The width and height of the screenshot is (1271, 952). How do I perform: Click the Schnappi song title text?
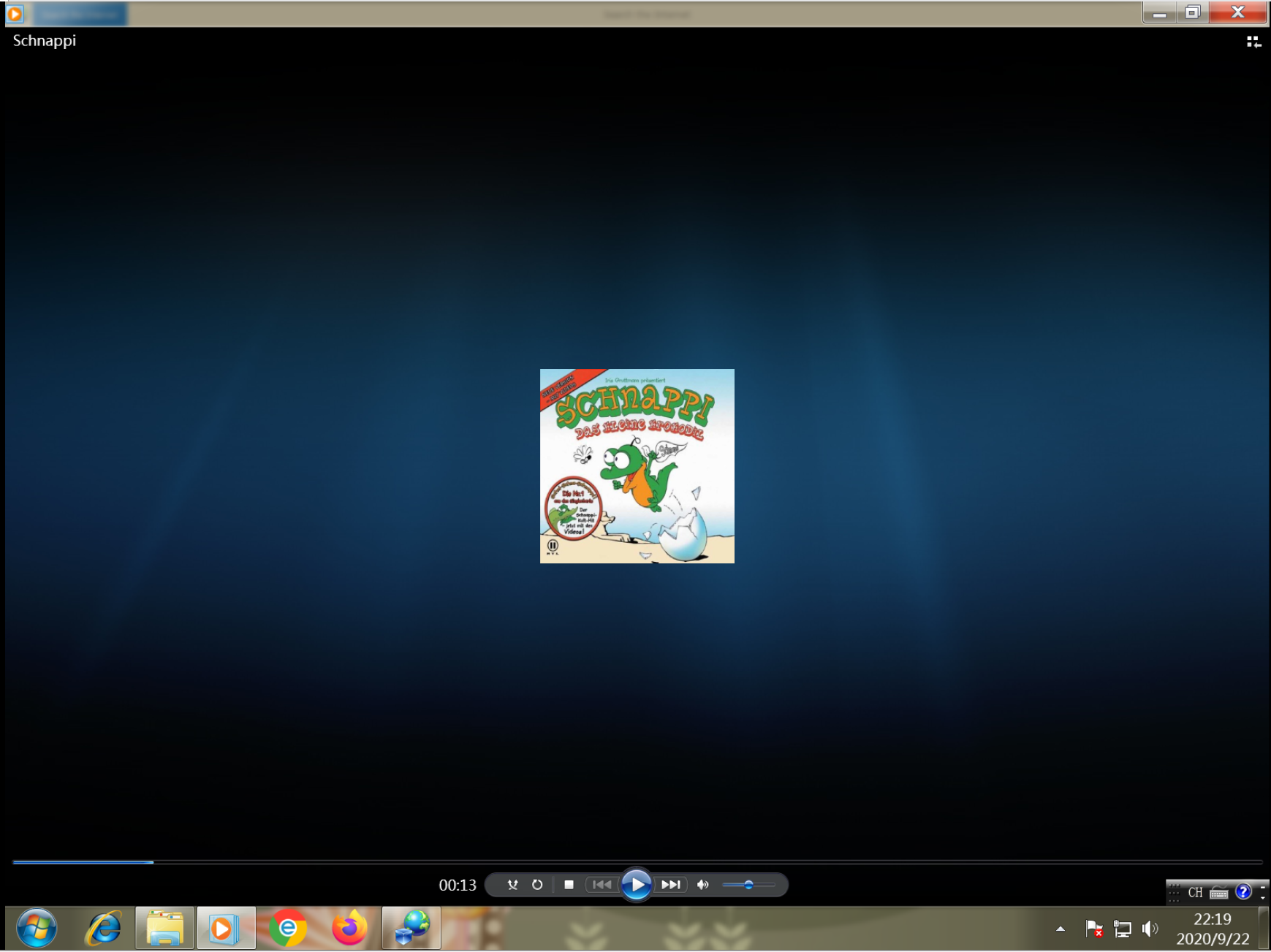point(45,41)
